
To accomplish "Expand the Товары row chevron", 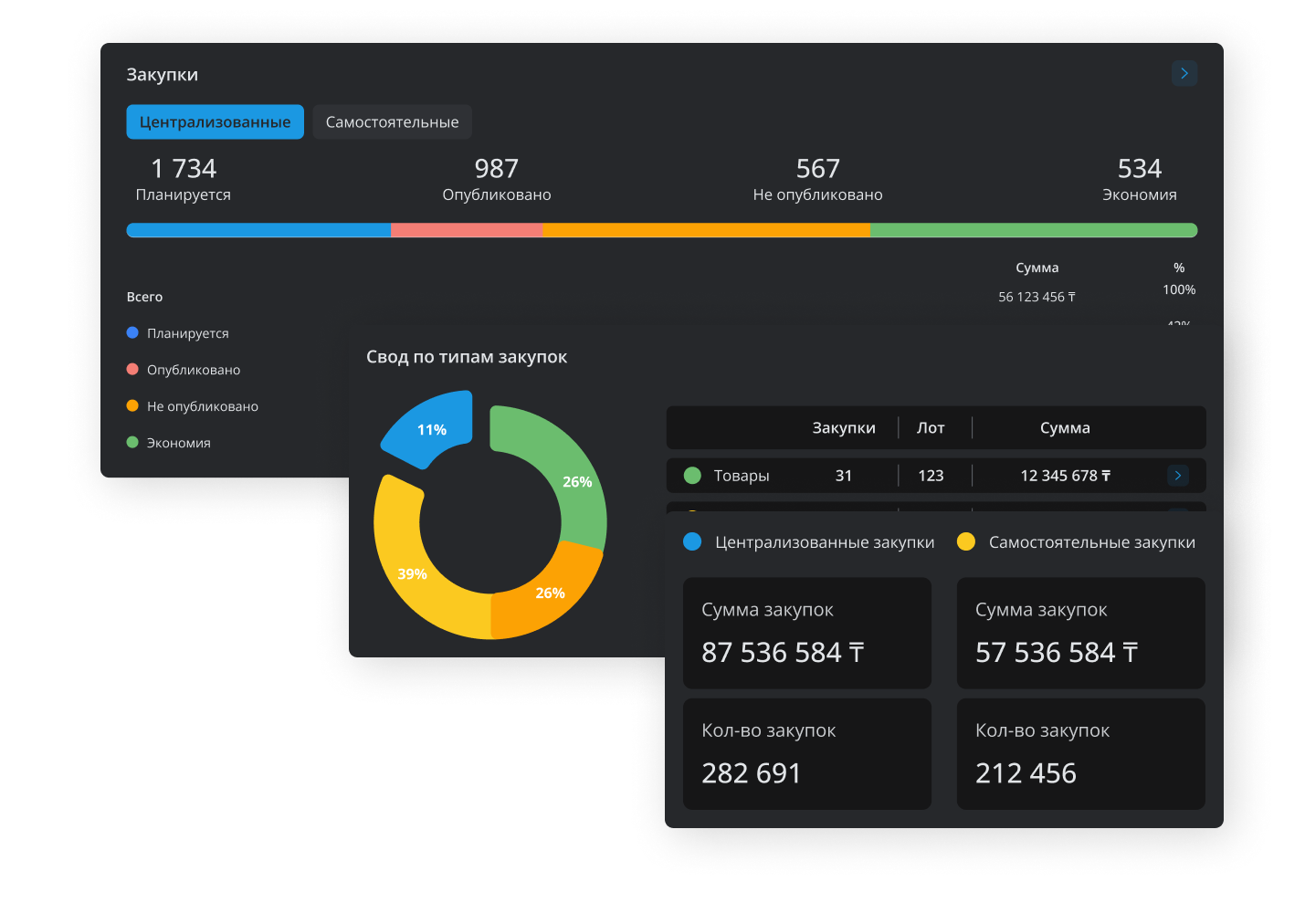I will [1177, 476].
